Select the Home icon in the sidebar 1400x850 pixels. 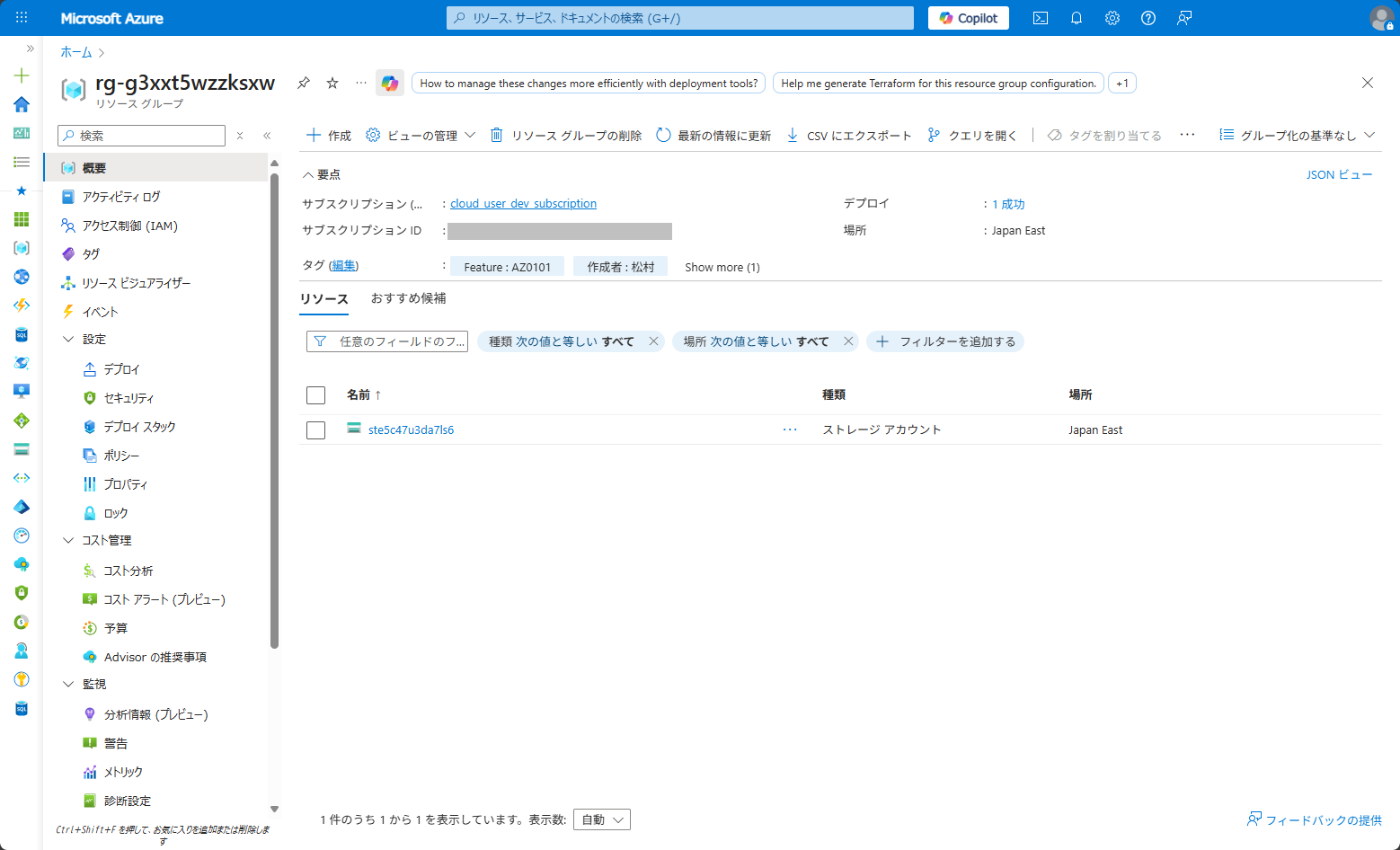click(21, 104)
